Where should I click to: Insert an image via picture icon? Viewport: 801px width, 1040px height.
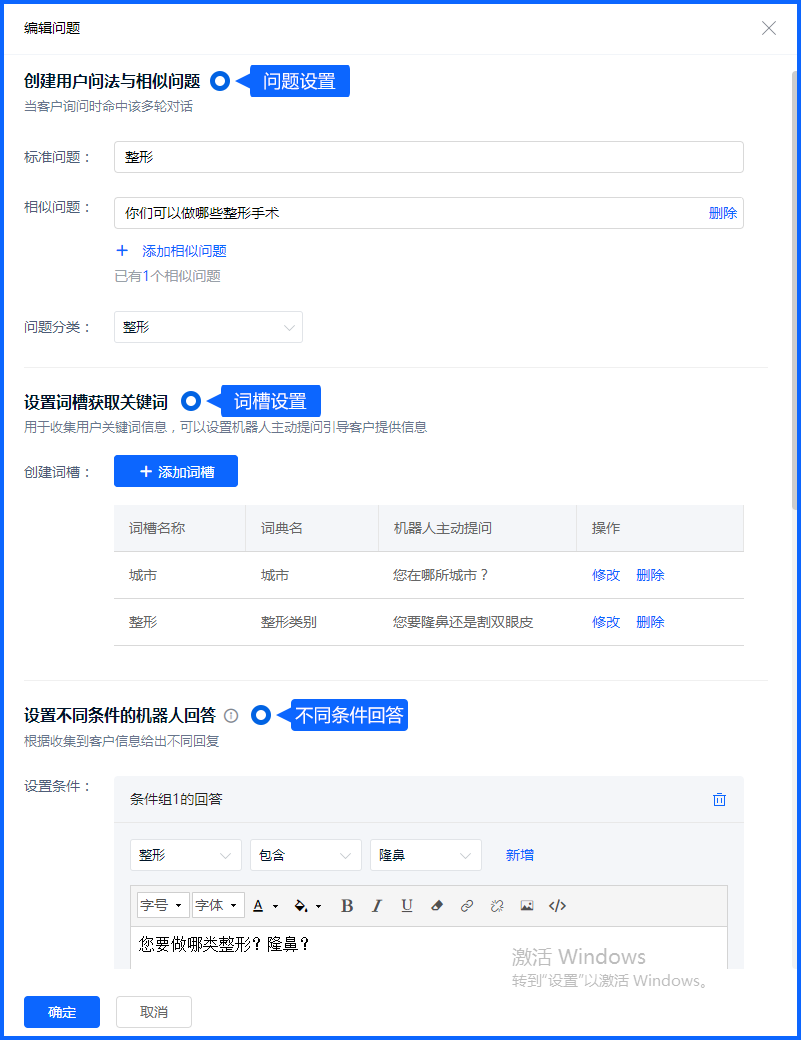point(527,906)
